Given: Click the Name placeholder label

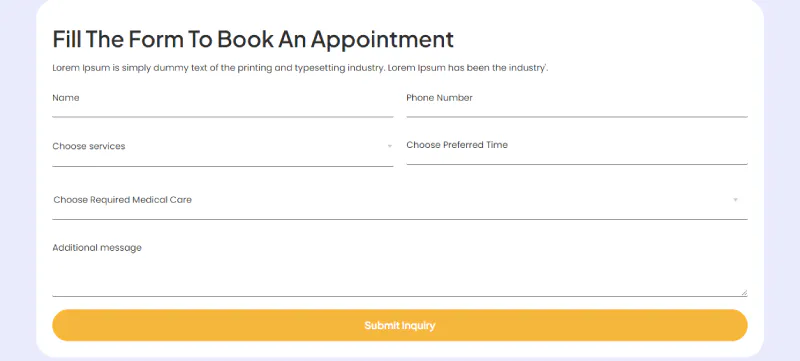Looking at the screenshot, I should 66,98.
